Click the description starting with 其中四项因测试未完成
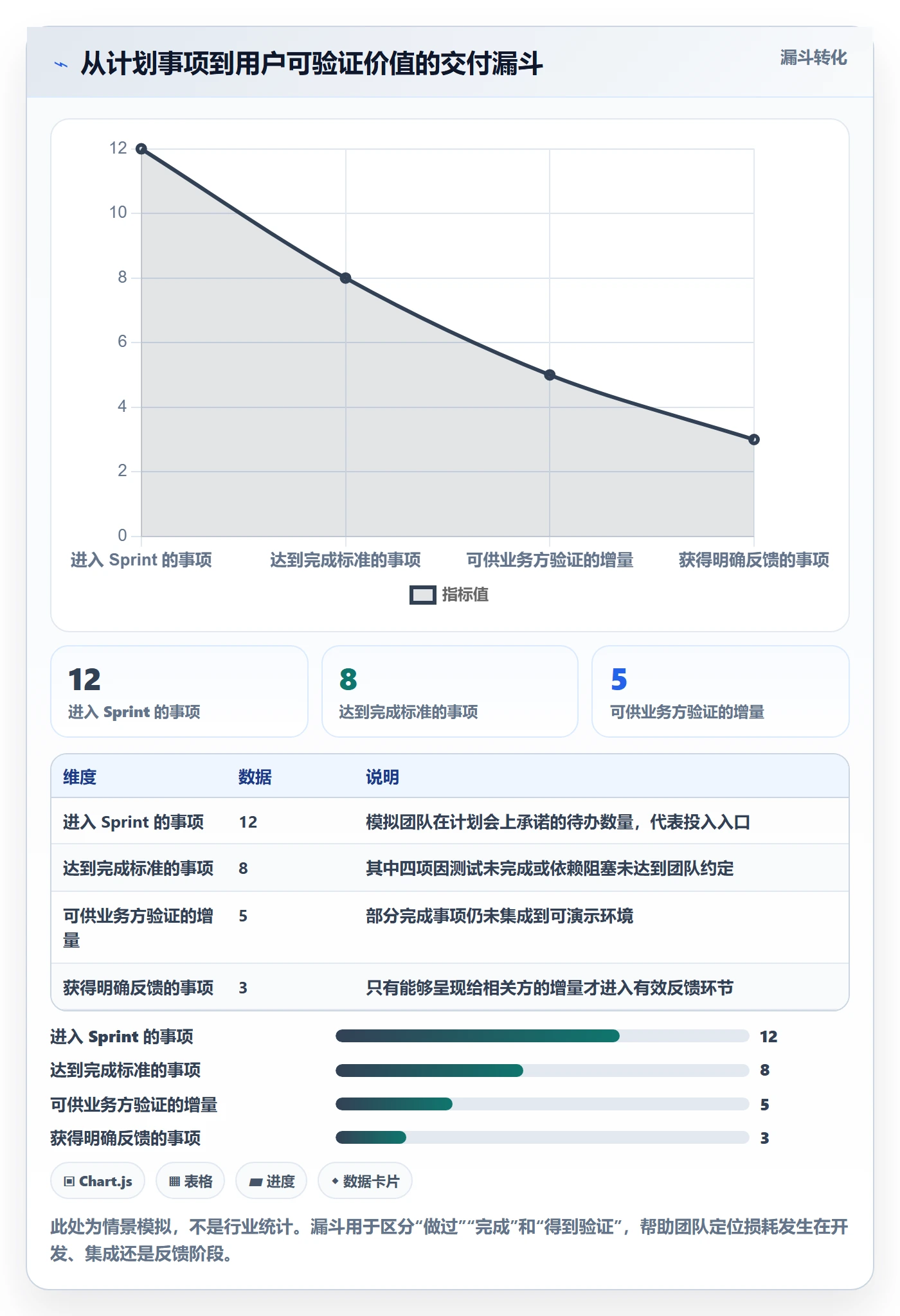Viewport: 900px width, 1316px height. click(550, 868)
